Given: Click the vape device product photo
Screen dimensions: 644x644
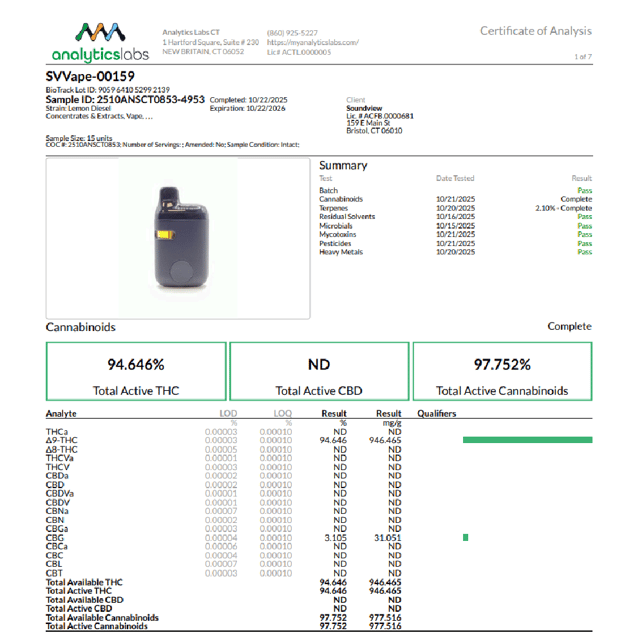Looking at the screenshot, I should pyautogui.click(x=178, y=239).
